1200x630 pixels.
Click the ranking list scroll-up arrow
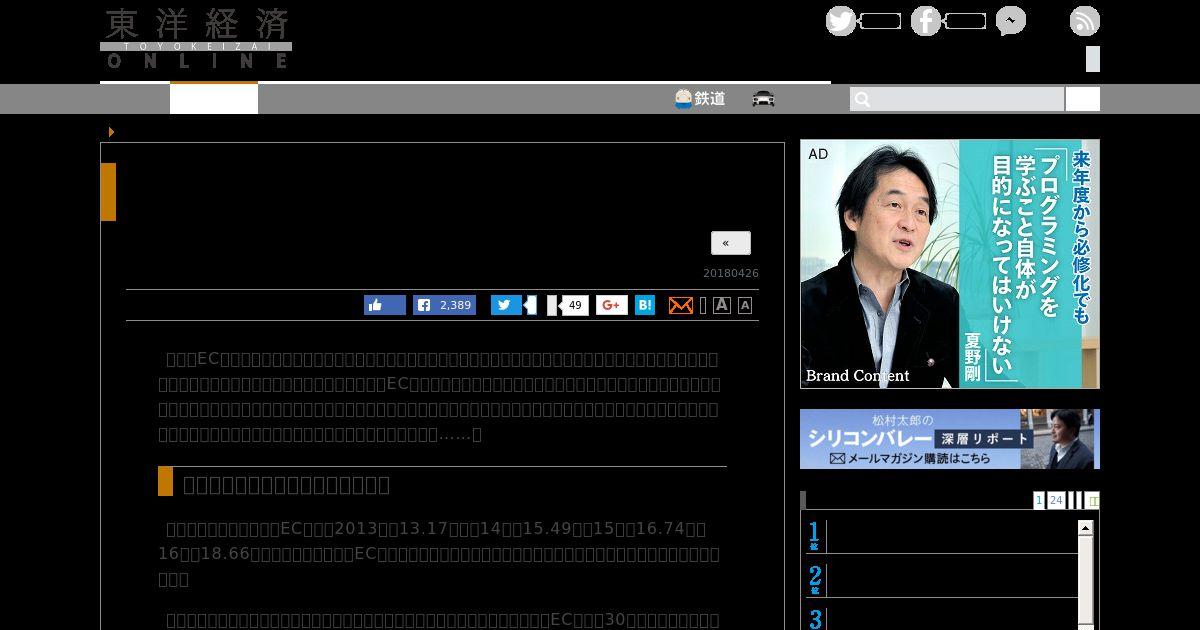pyautogui.click(x=1086, y=528)
